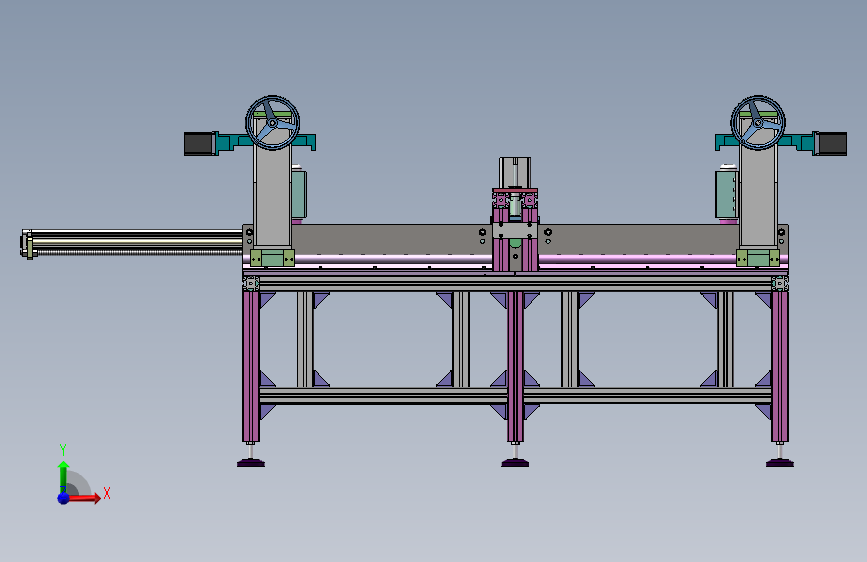This screenshot has width=867, height=562.
Task: Select the left purple frame leg
Action: tap(250, 366)
